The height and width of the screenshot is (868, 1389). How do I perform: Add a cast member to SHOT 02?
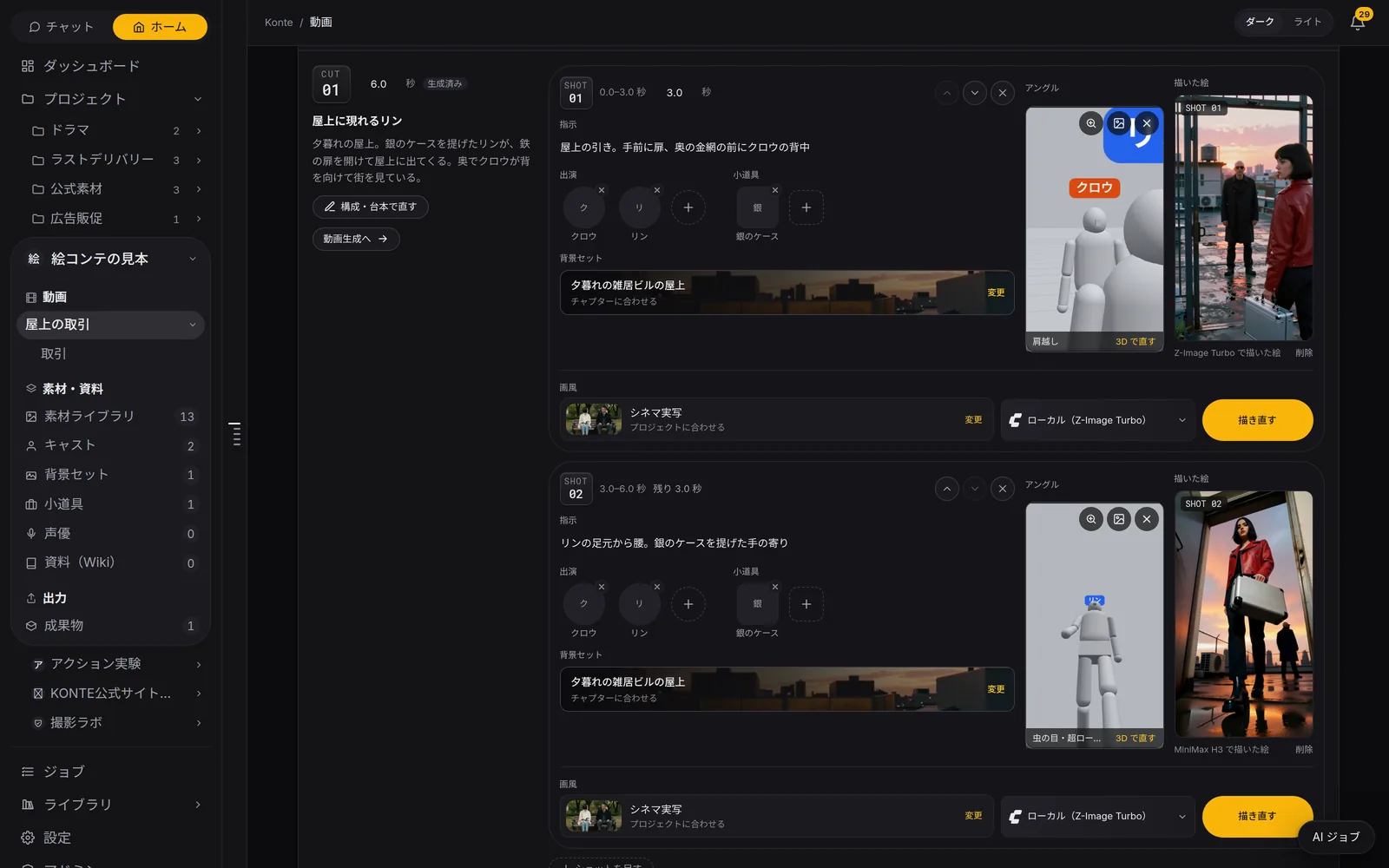coord(688,604)
